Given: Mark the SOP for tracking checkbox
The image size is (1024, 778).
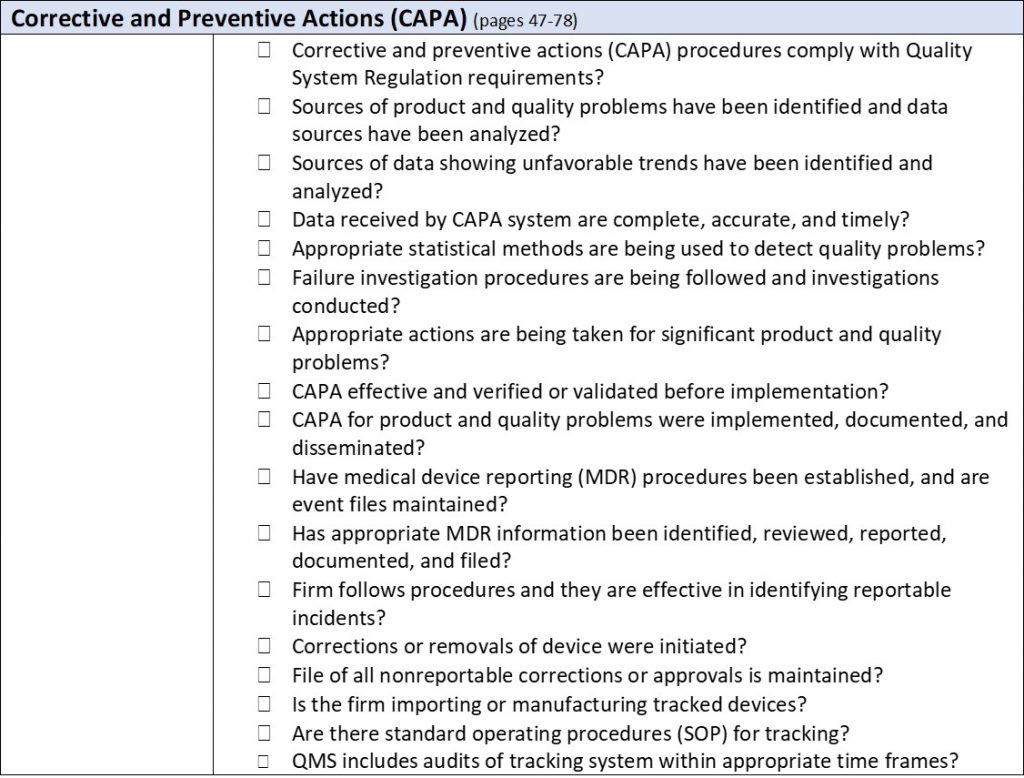Looking at the screenshot, I should coord(264,732).
